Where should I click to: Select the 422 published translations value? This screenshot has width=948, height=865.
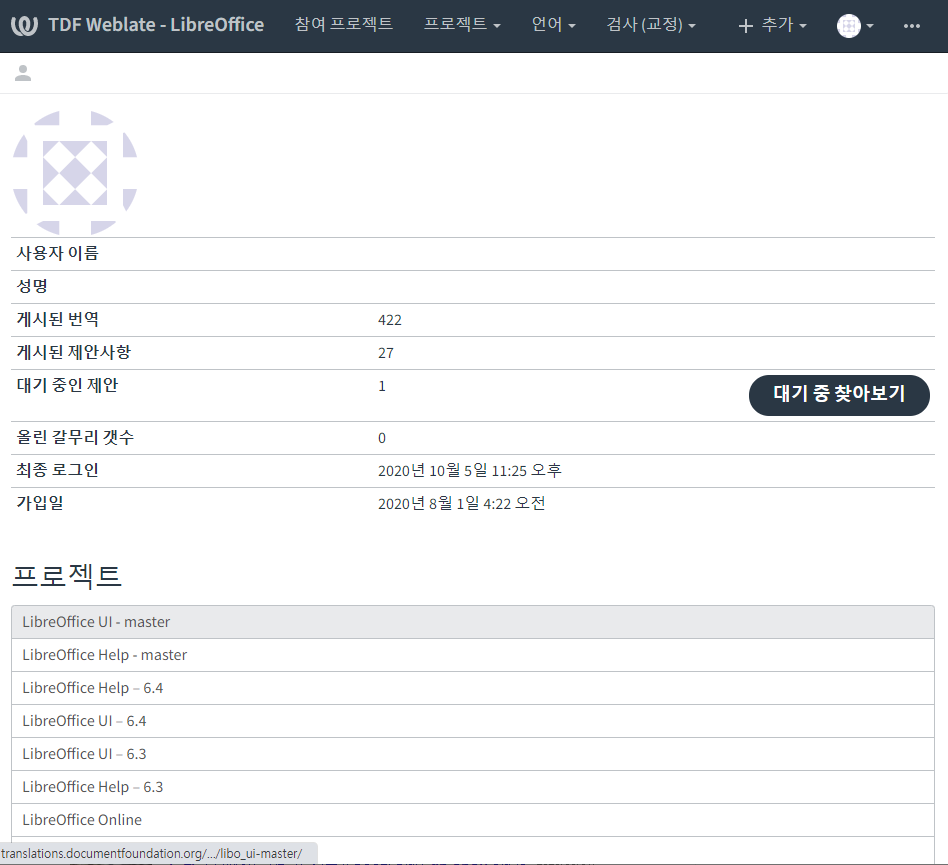389,320
